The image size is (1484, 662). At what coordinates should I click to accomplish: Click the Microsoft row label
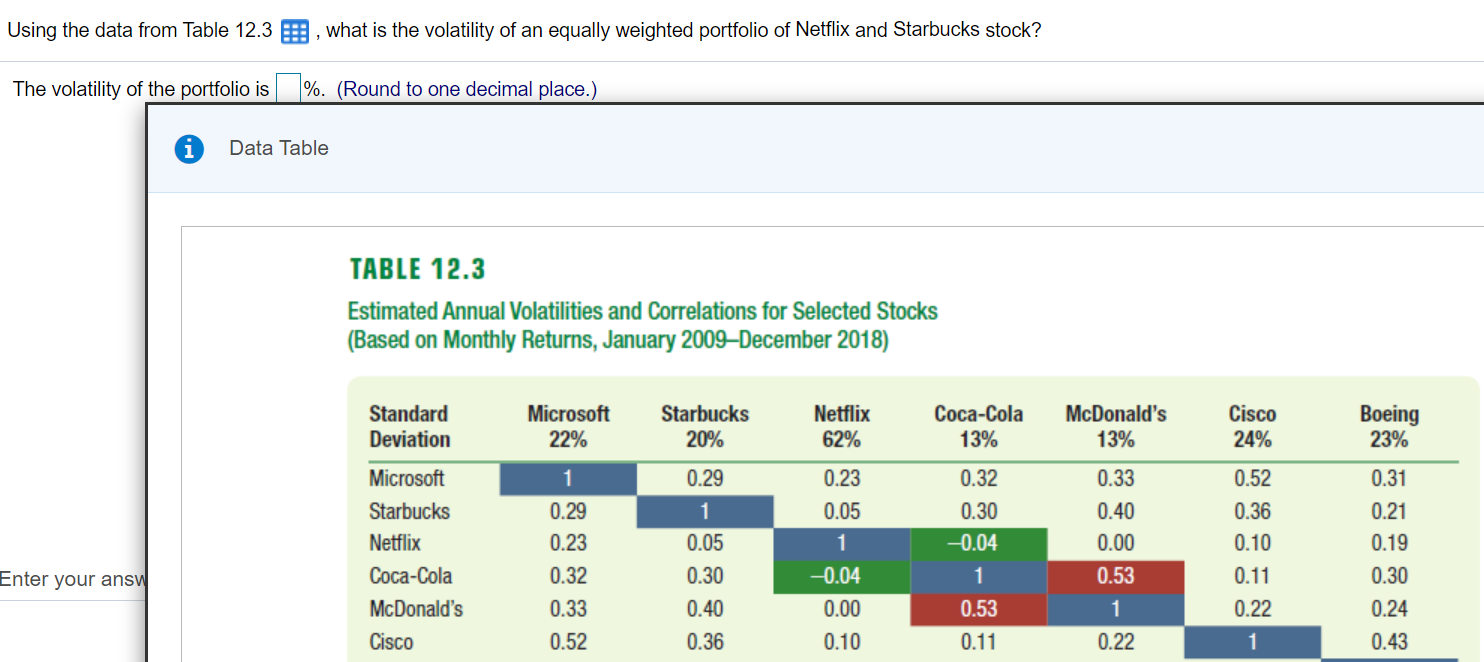[406, 478]
